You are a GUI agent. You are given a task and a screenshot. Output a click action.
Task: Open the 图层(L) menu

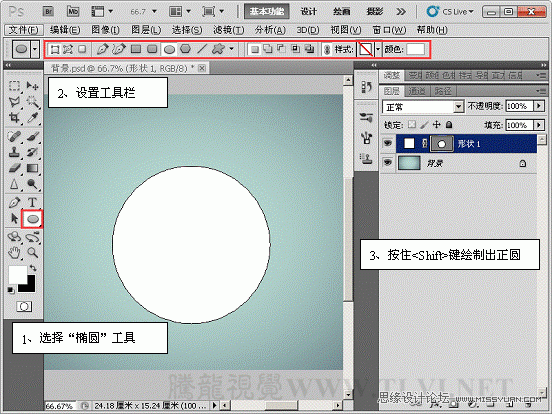(x=146, y=30)
